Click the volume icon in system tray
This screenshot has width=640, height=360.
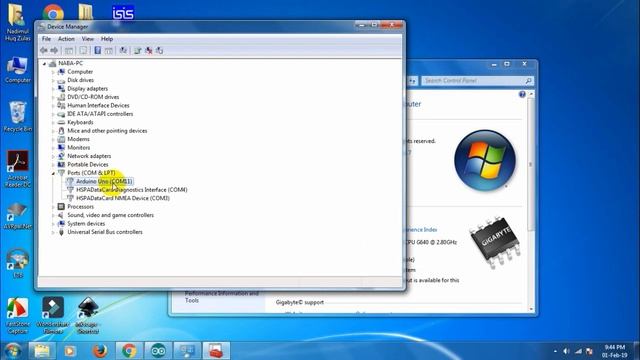click(566, 351)
